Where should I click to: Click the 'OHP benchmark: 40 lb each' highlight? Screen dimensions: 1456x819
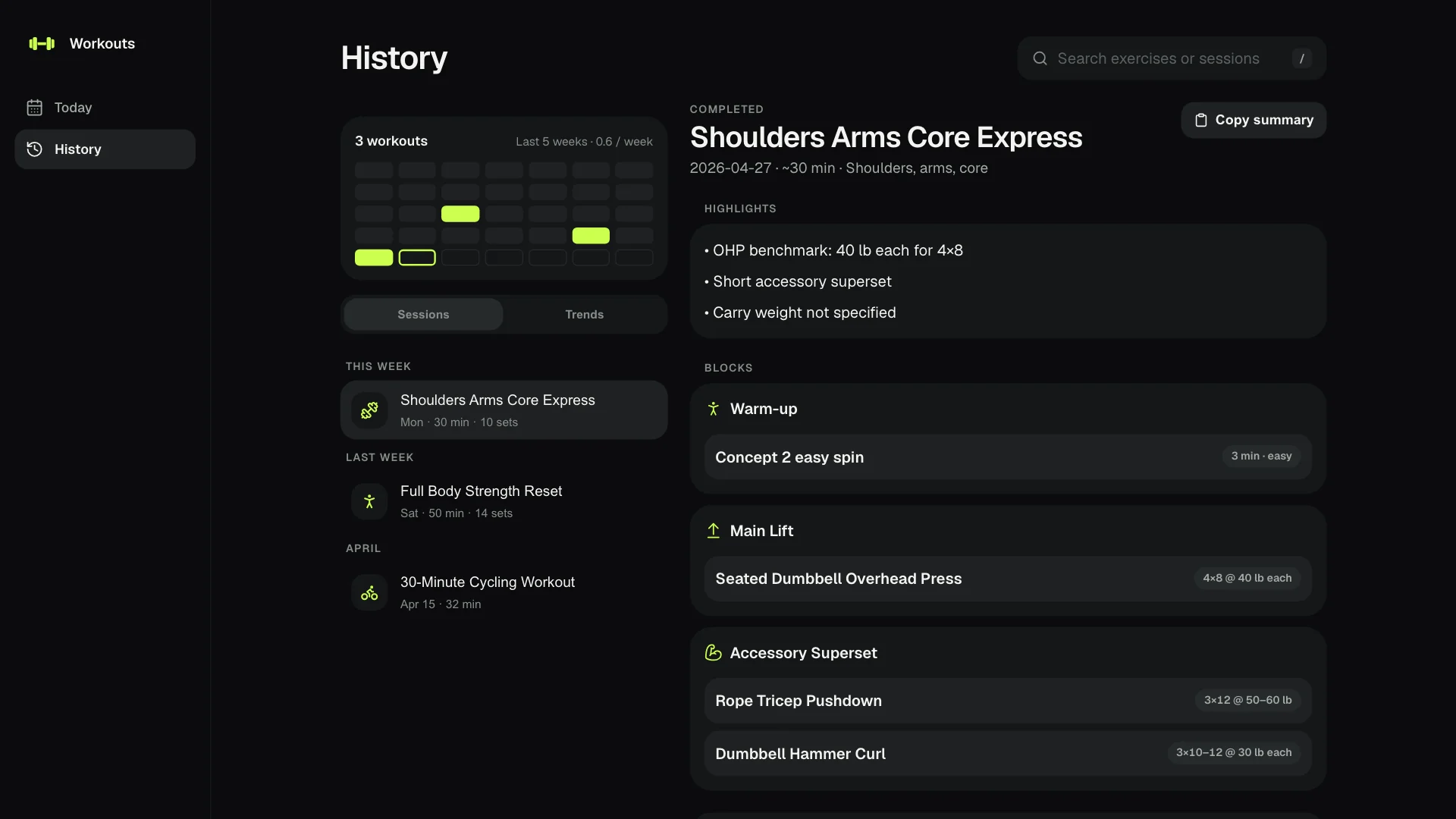pos(833,251)
